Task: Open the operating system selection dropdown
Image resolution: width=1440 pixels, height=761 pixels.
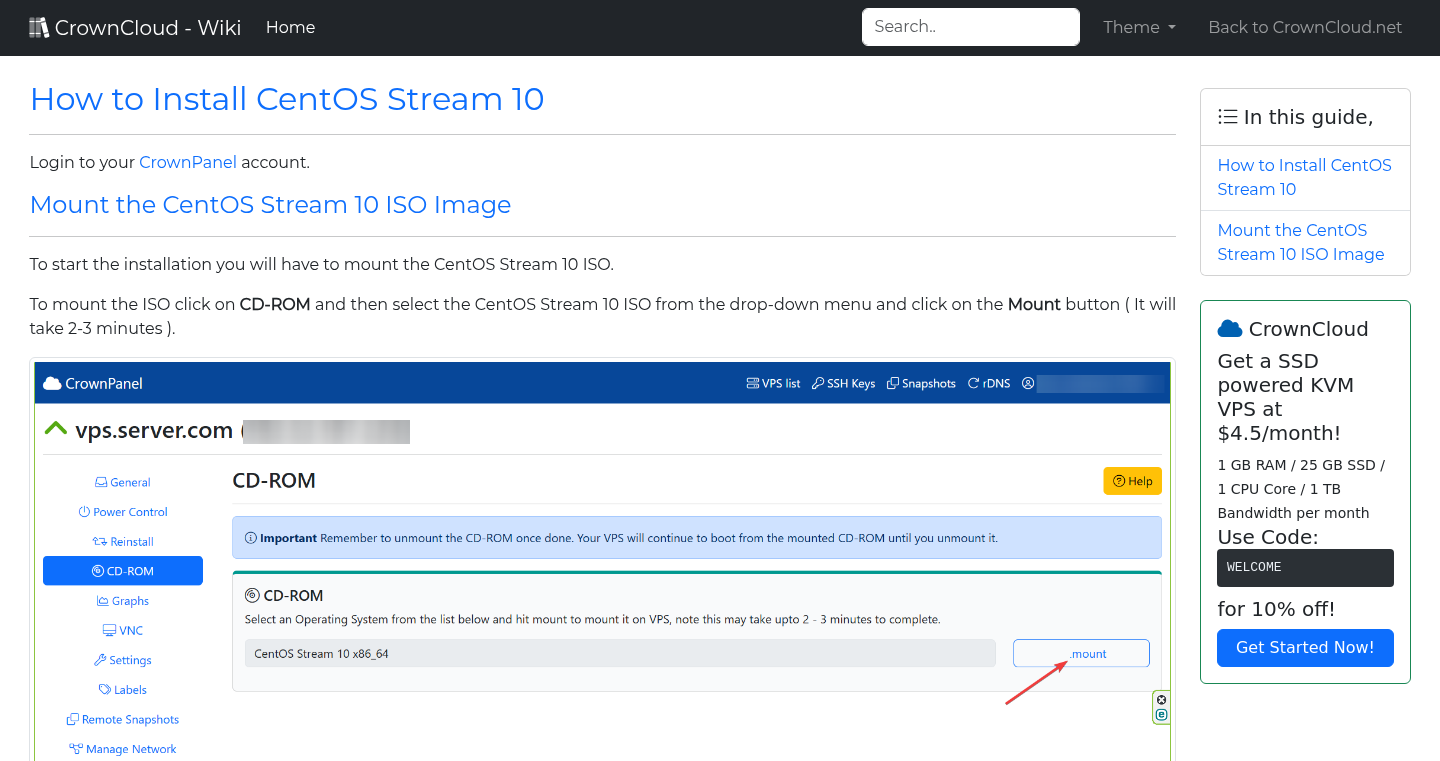Action: tap(619, 653)
